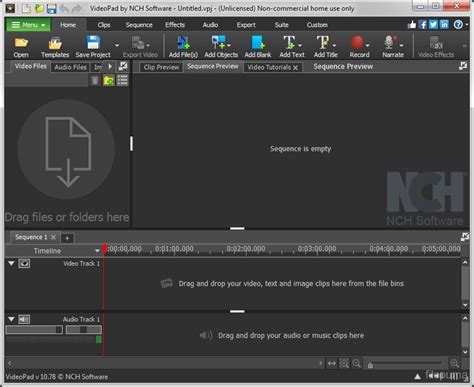The height and width of the screenshot is (387, 474).
Task: Click the new project icon in title bar
Action: (27, 8)
